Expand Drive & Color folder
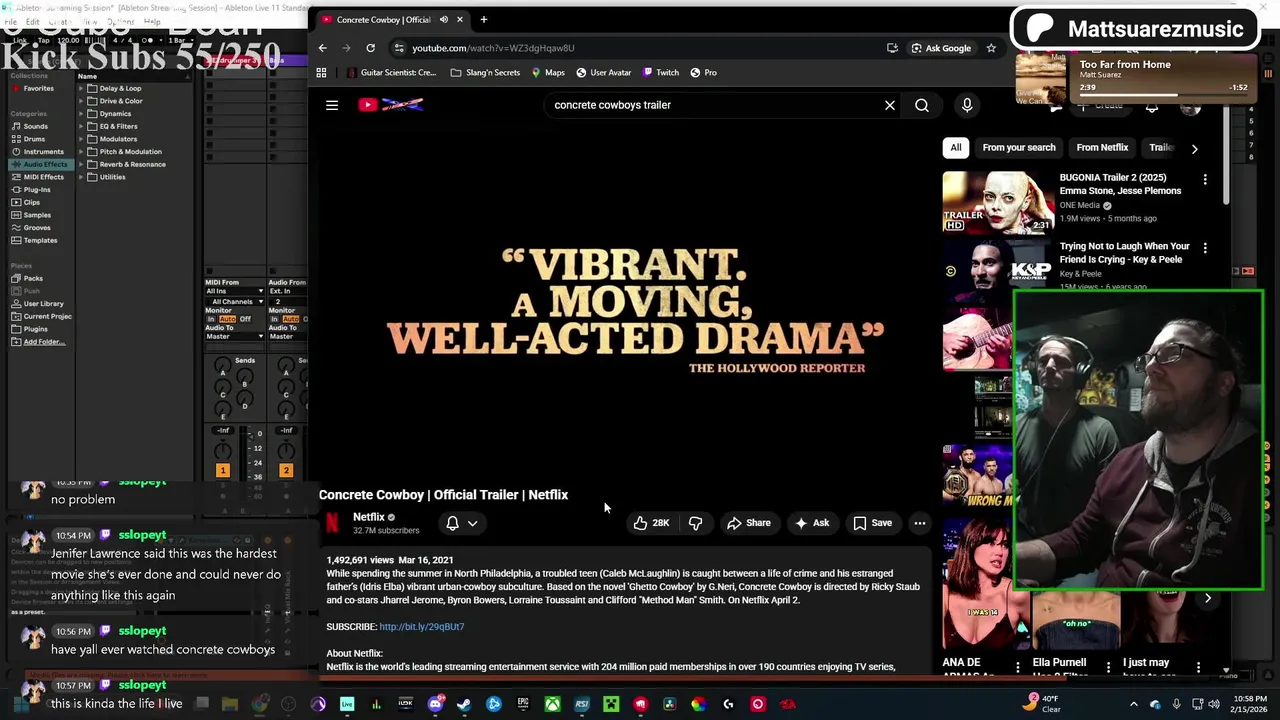The height and width of the screenshot is (720, 1280). [x=80, y=101]
